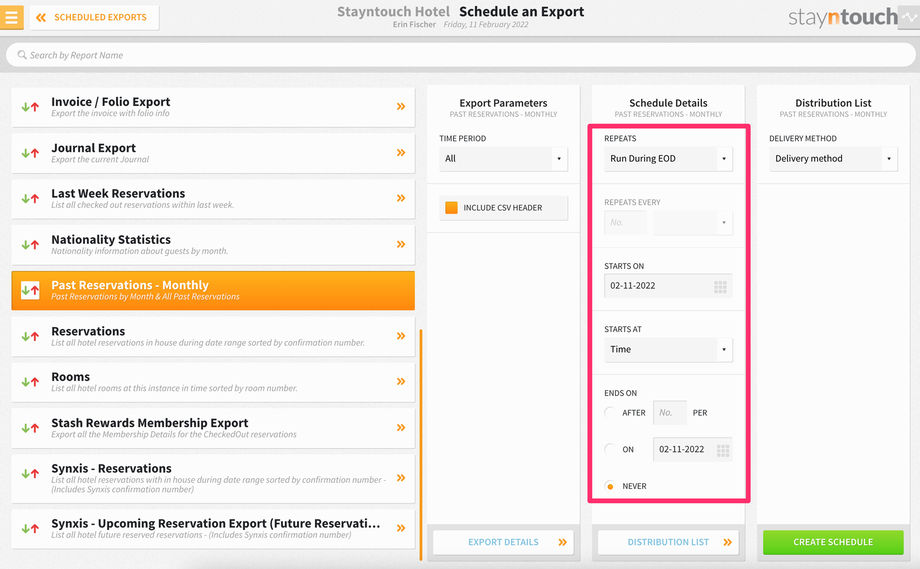Go back to Scheduled Exports
Viewport: 920px width, 569px height.
(x=94, y=18)
